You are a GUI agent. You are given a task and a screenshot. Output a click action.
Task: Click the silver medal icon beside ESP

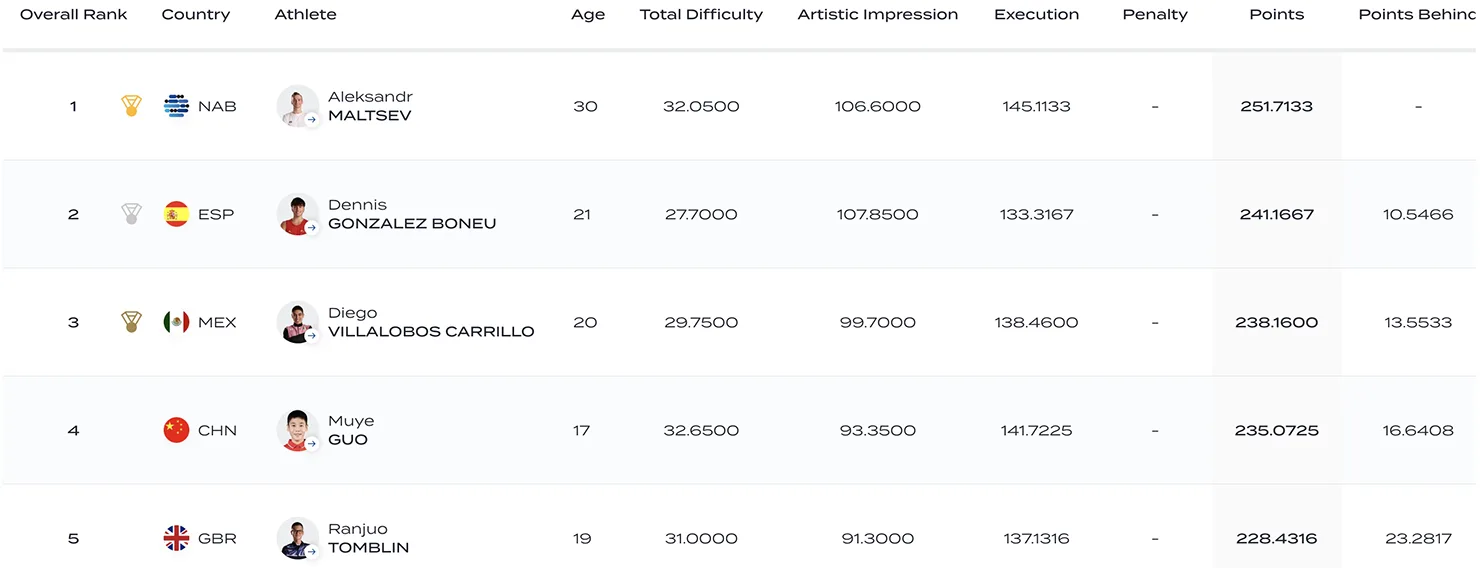[131, 214]
